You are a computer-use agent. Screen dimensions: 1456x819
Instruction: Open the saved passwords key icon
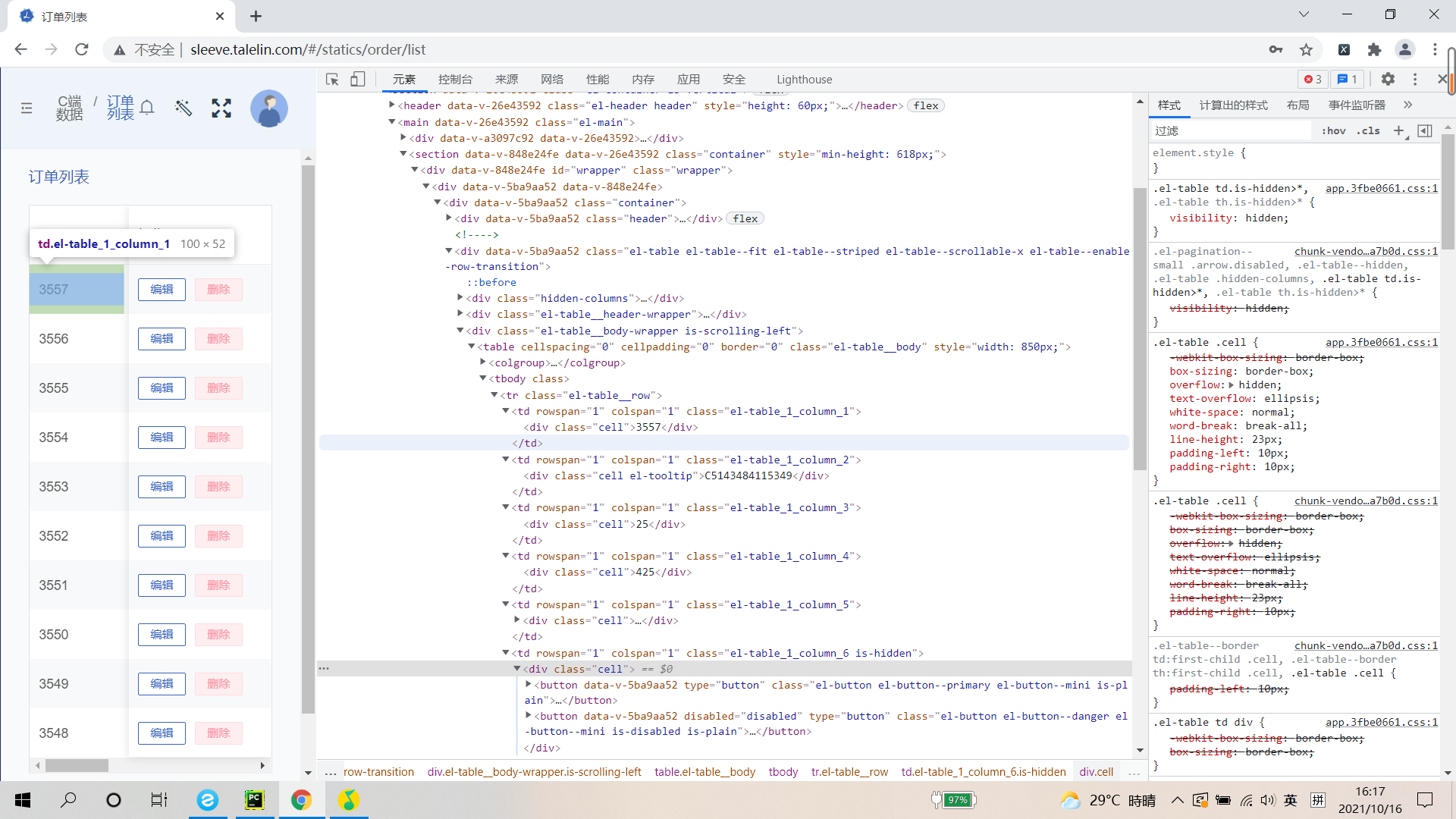click(1276, 49)
